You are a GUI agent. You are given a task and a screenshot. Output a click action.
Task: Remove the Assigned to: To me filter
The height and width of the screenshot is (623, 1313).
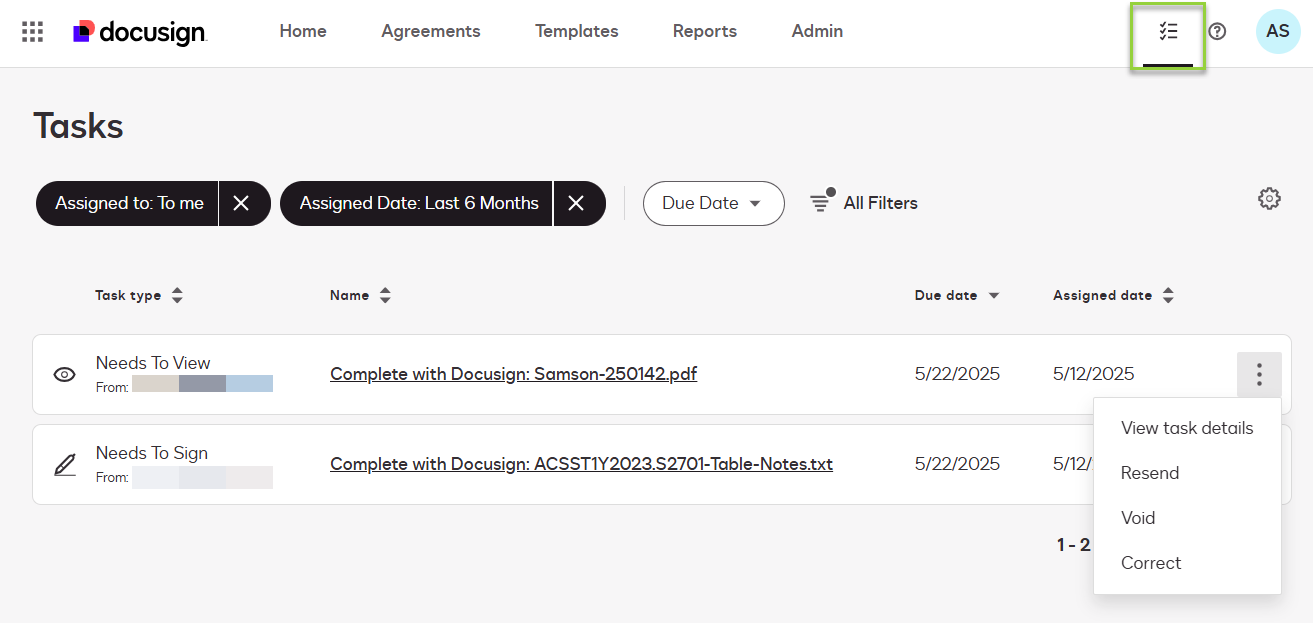241,204
